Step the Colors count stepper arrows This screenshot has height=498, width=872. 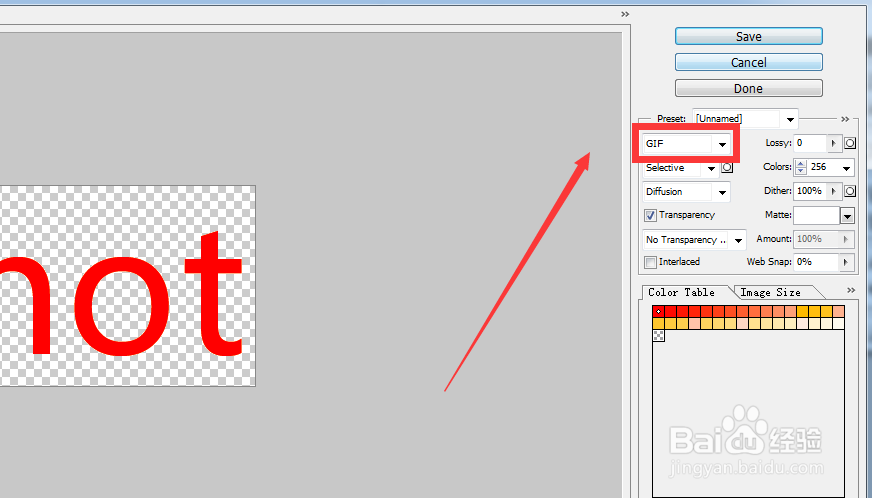[x=800, y=167]
